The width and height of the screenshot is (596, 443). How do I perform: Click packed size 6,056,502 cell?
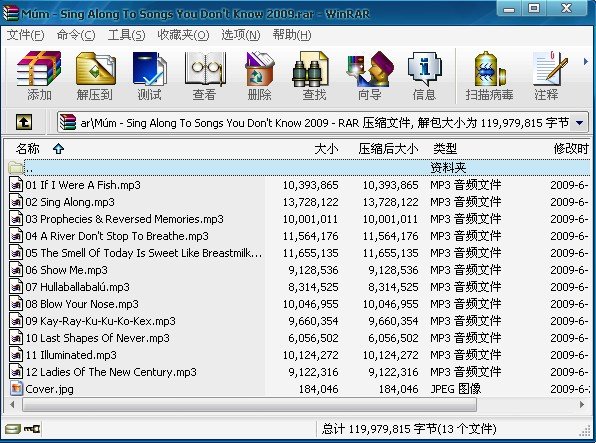[393, 338]
